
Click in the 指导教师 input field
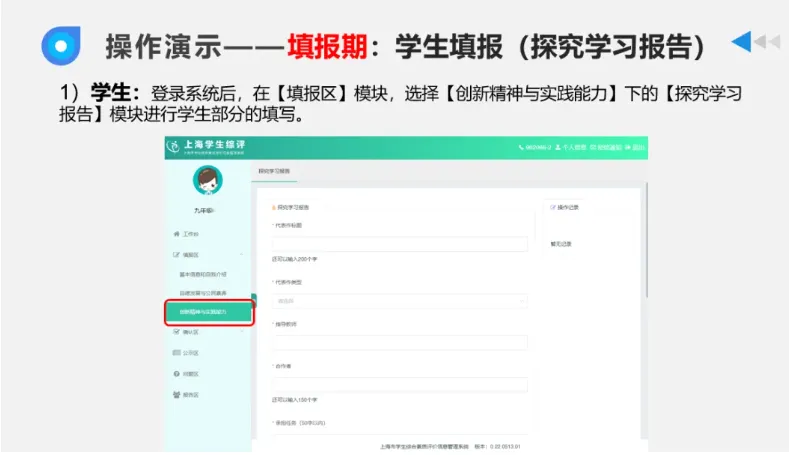pos(400,343)
